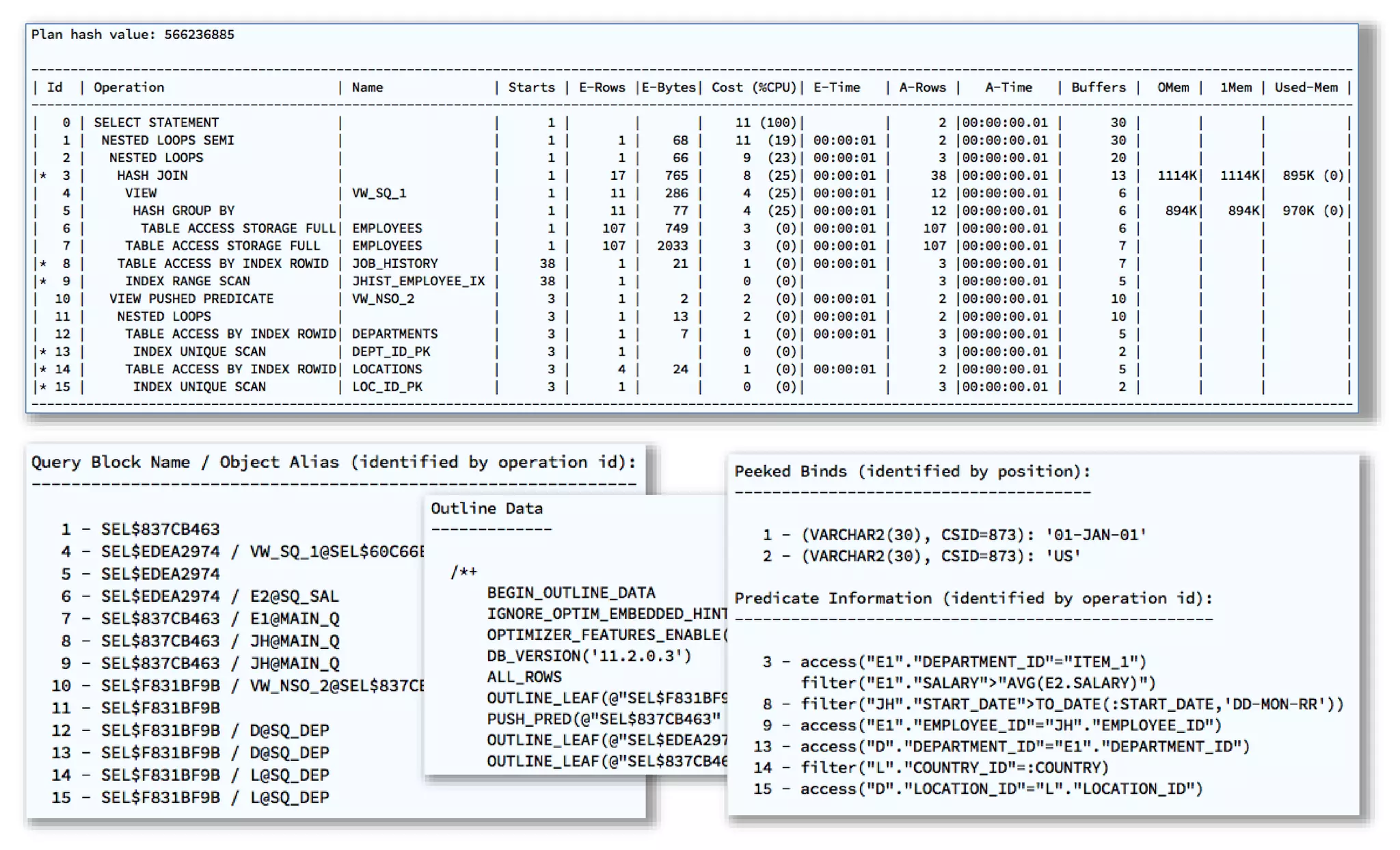Viewport: 1400px width, 850px height.
Task: Click the VW_SQ_1 view name
Action: [379, 193]
